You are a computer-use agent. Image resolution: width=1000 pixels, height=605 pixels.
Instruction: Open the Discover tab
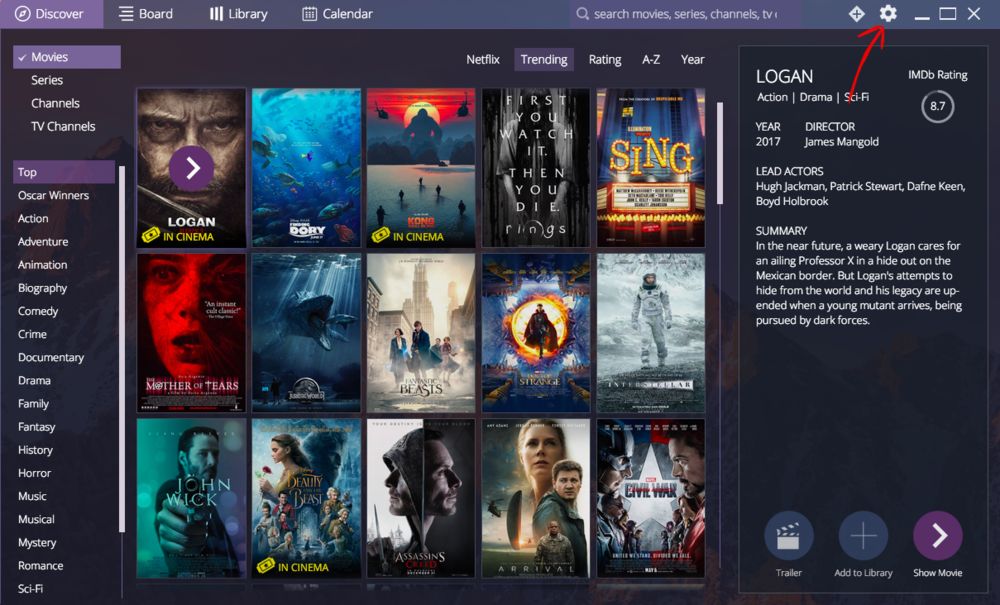coord(50,13)
